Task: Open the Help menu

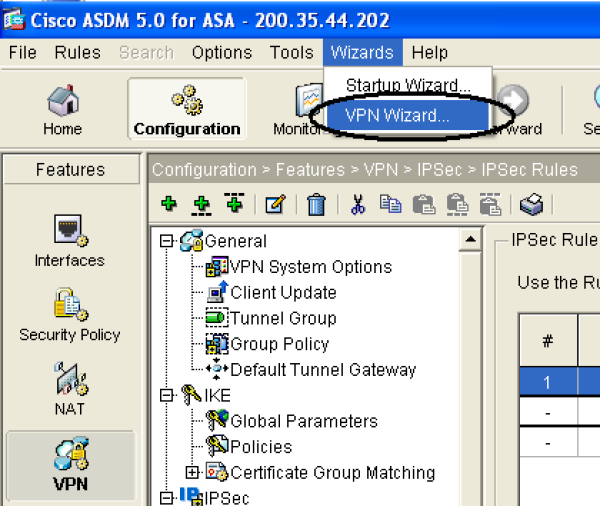Action: pyautogui.click(x=430, y=52)
